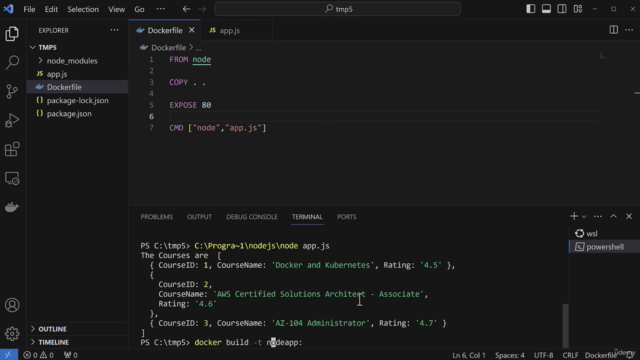
Task: Switch to the PORTS panel tab
Action: [x=347, y=217]
